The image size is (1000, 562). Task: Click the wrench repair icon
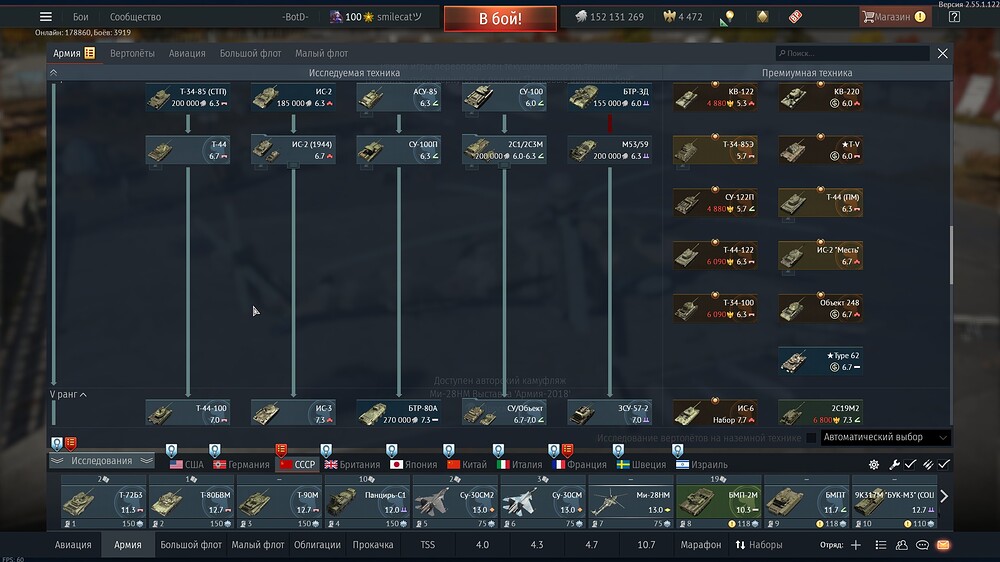point(894,464)
